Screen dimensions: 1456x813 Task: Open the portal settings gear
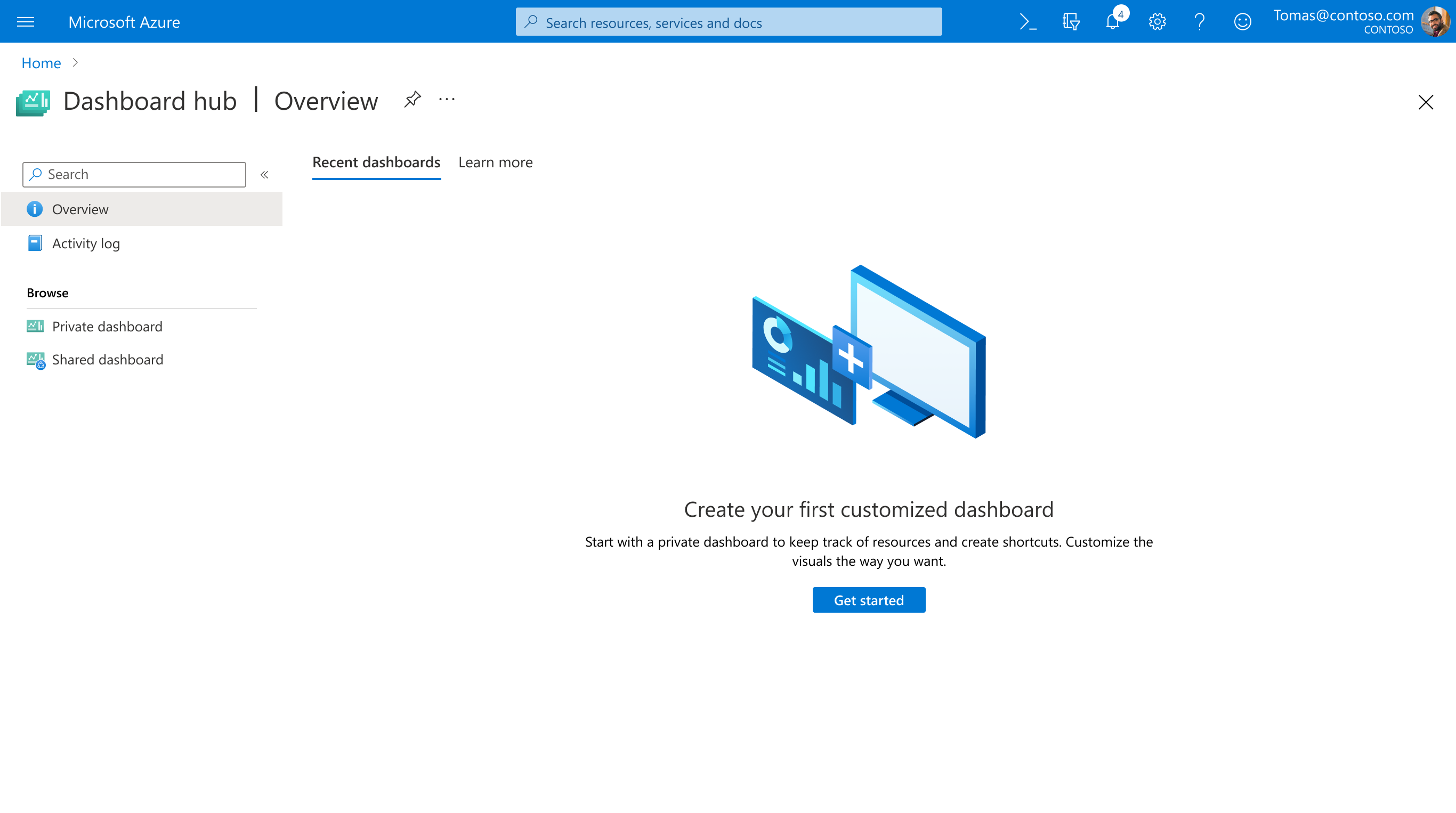pos(1156,21)
